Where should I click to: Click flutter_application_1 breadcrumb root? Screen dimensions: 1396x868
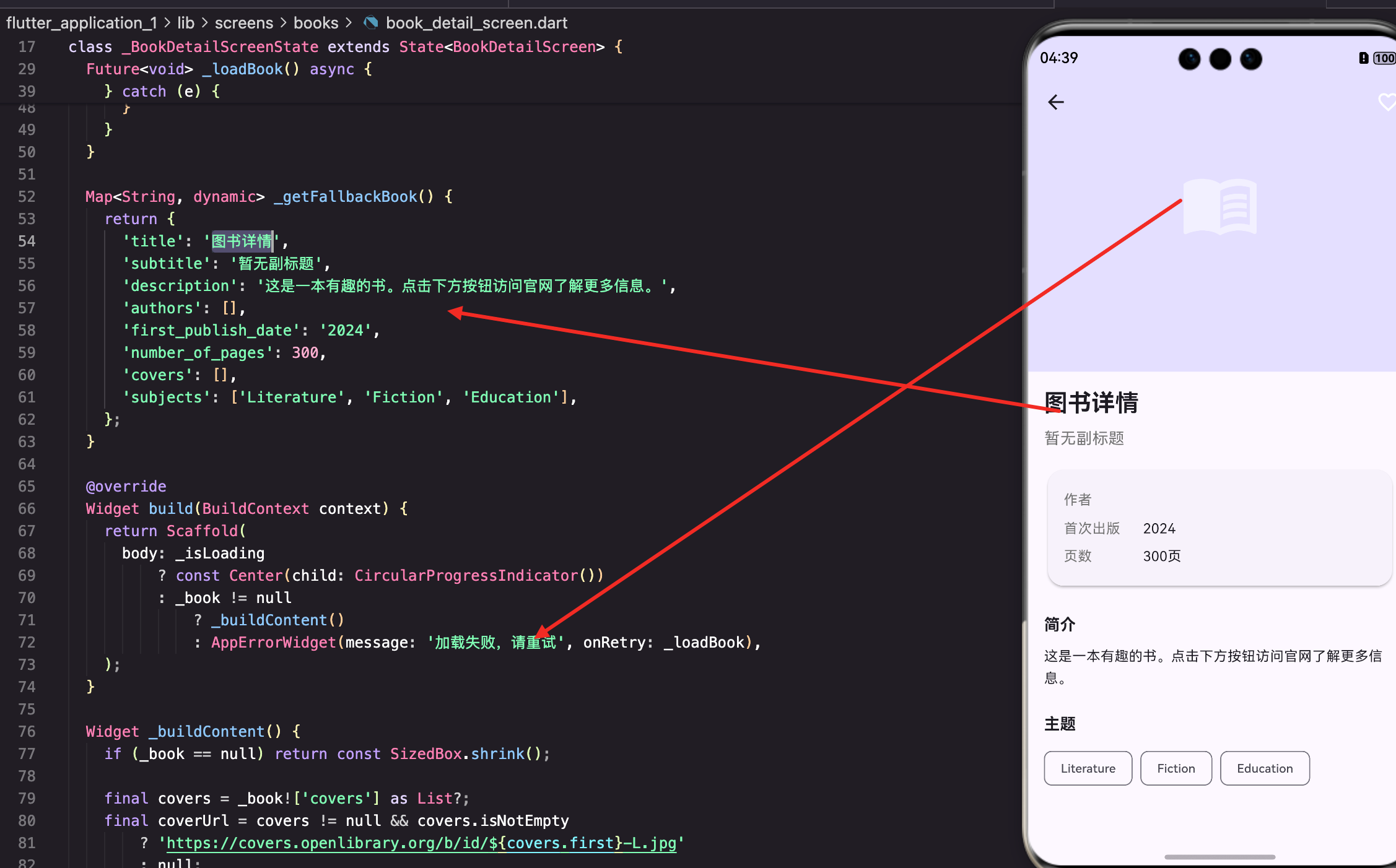click(x=82, y=23)
